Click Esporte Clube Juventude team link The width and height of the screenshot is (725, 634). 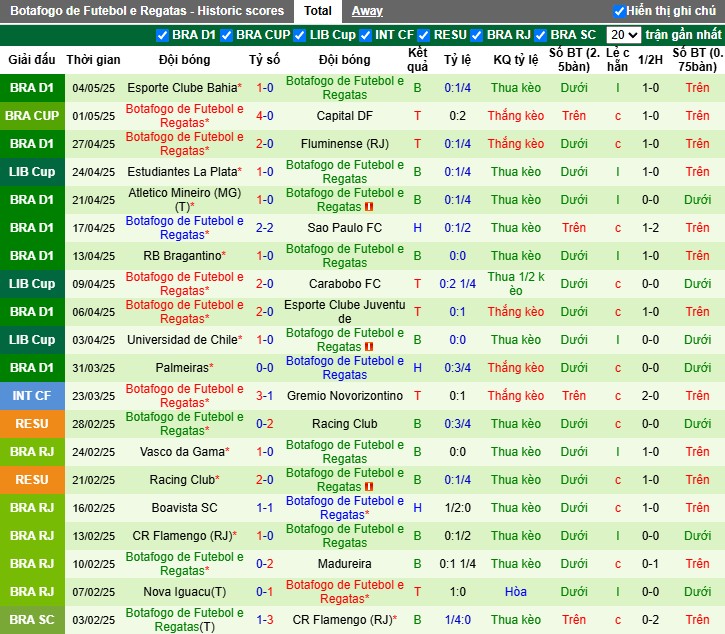(x=344, y=312)
